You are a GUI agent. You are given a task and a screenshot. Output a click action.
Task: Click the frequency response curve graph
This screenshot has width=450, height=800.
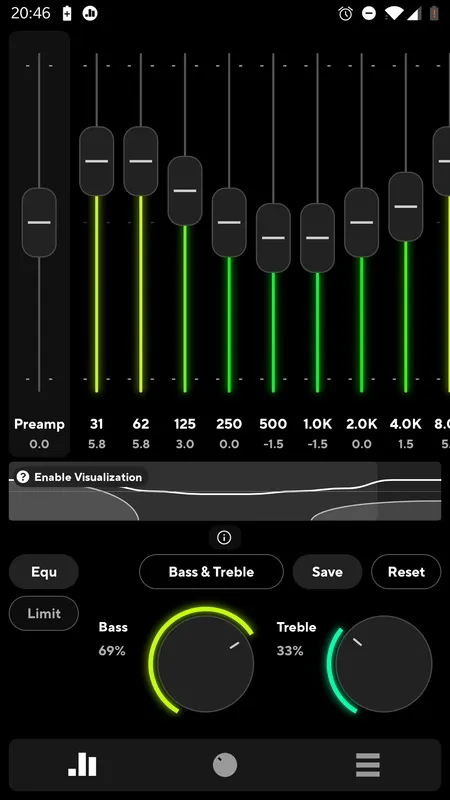(x=225, y=491)
